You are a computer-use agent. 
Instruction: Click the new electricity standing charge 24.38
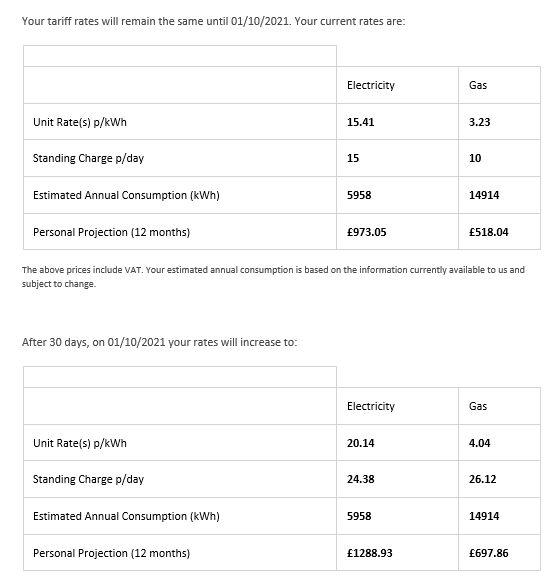[x=360, y=479]
